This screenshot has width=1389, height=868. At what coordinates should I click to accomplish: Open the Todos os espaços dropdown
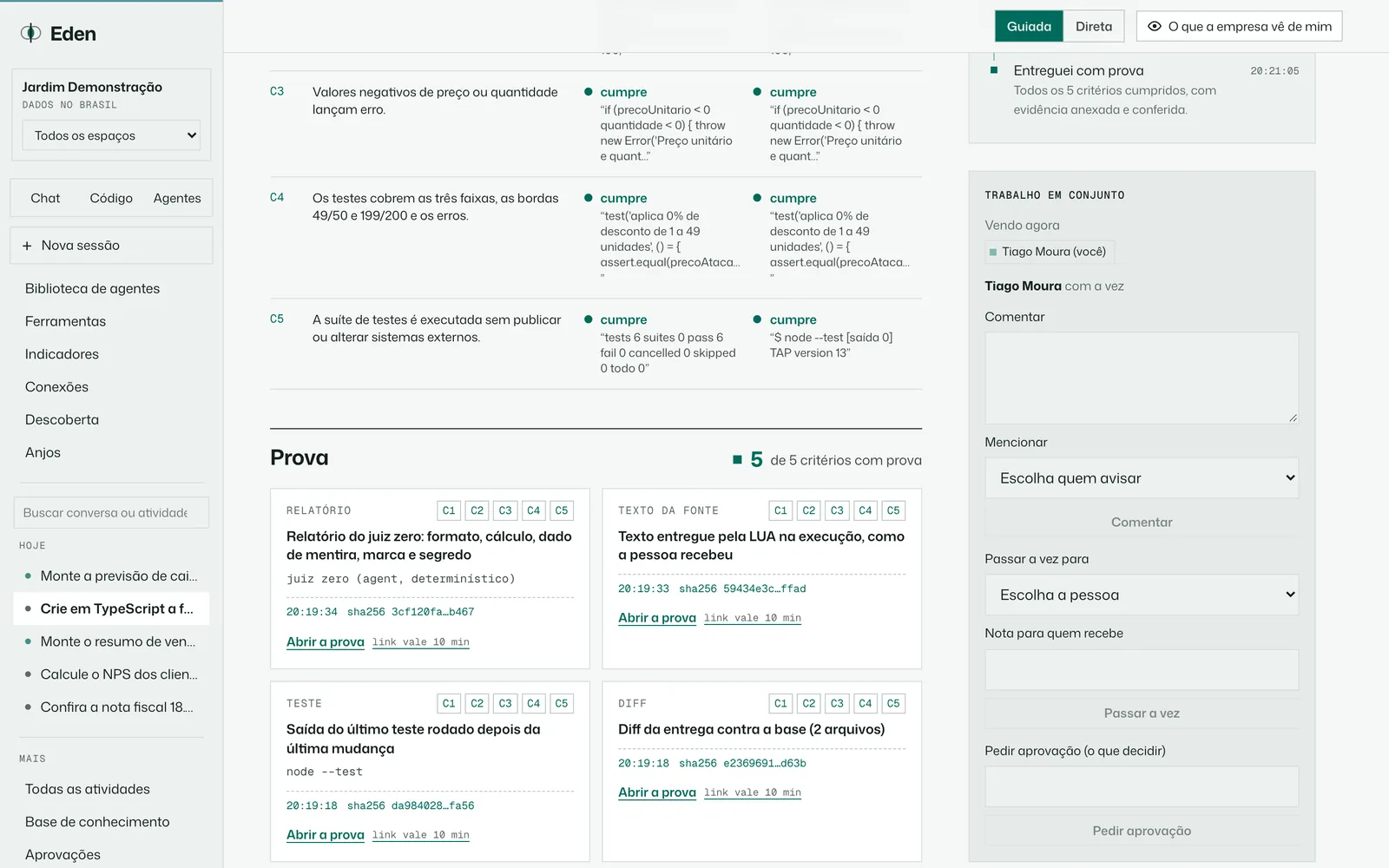pyautogui.click(x=111, y=135)
